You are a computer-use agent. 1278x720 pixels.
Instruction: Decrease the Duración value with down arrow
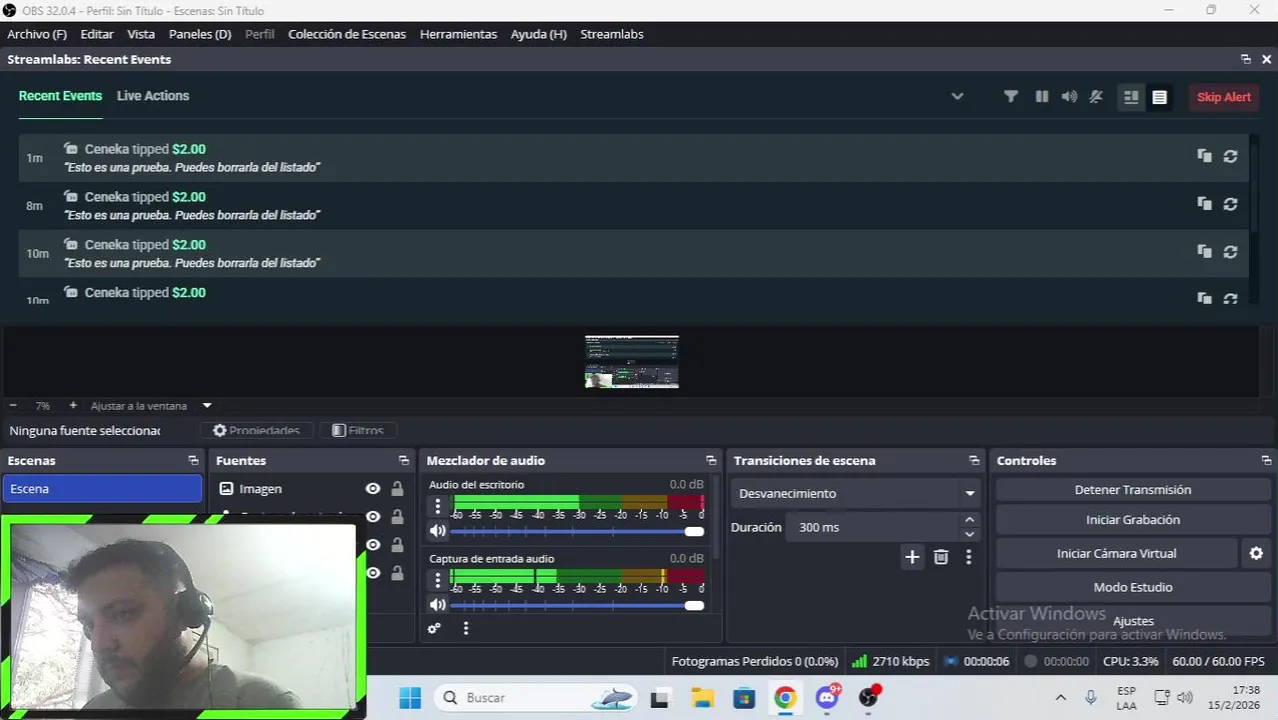click(968, 534)
